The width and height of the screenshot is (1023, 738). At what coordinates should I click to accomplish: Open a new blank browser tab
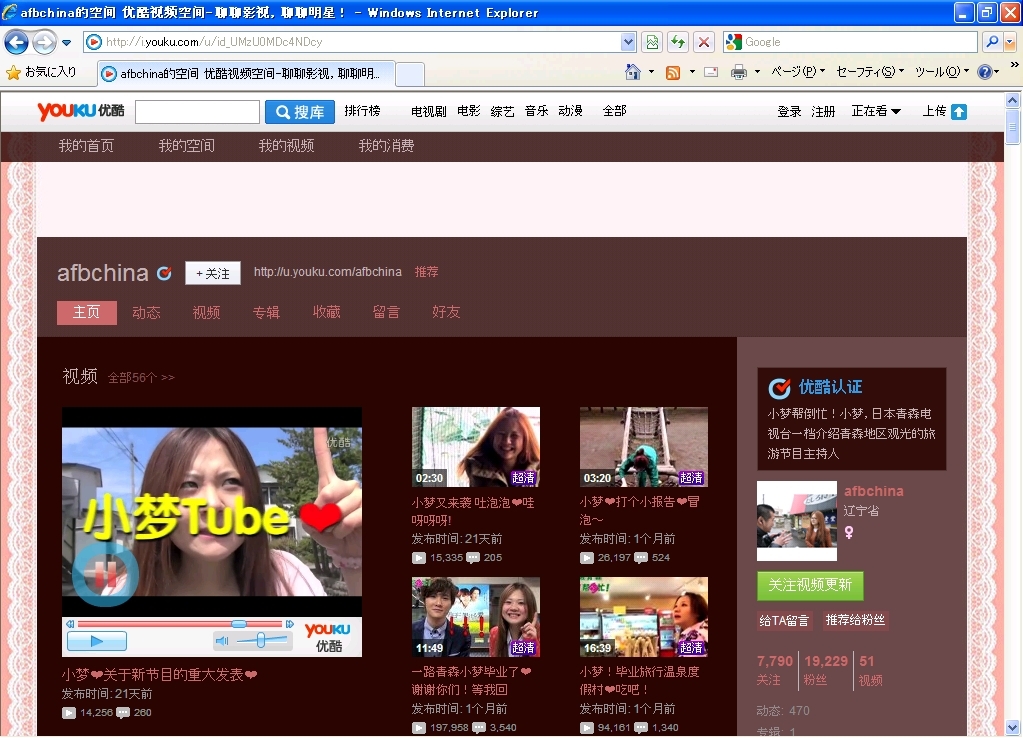click(x=410, y=74)
